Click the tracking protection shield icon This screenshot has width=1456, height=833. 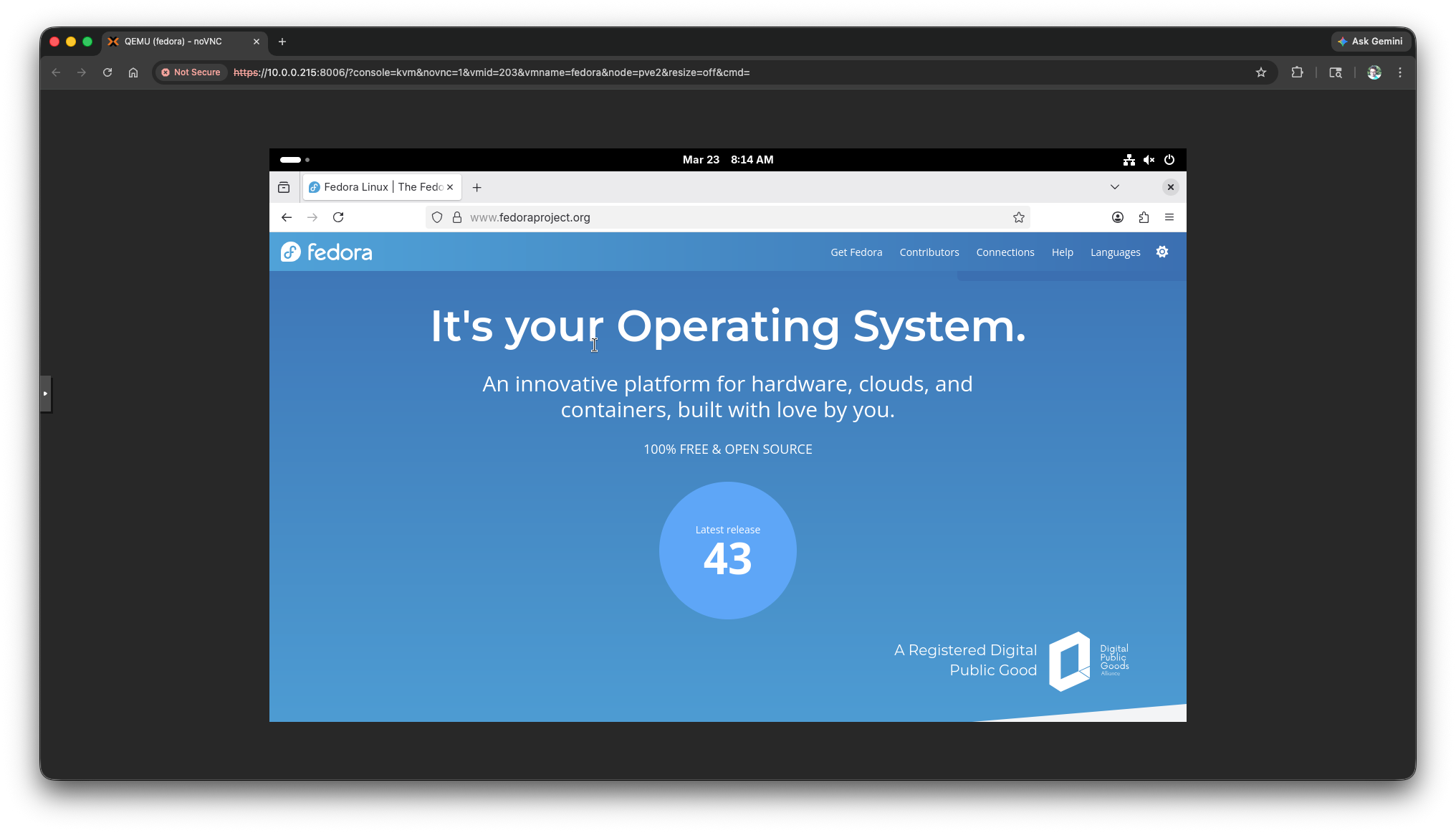pos(437,217)
